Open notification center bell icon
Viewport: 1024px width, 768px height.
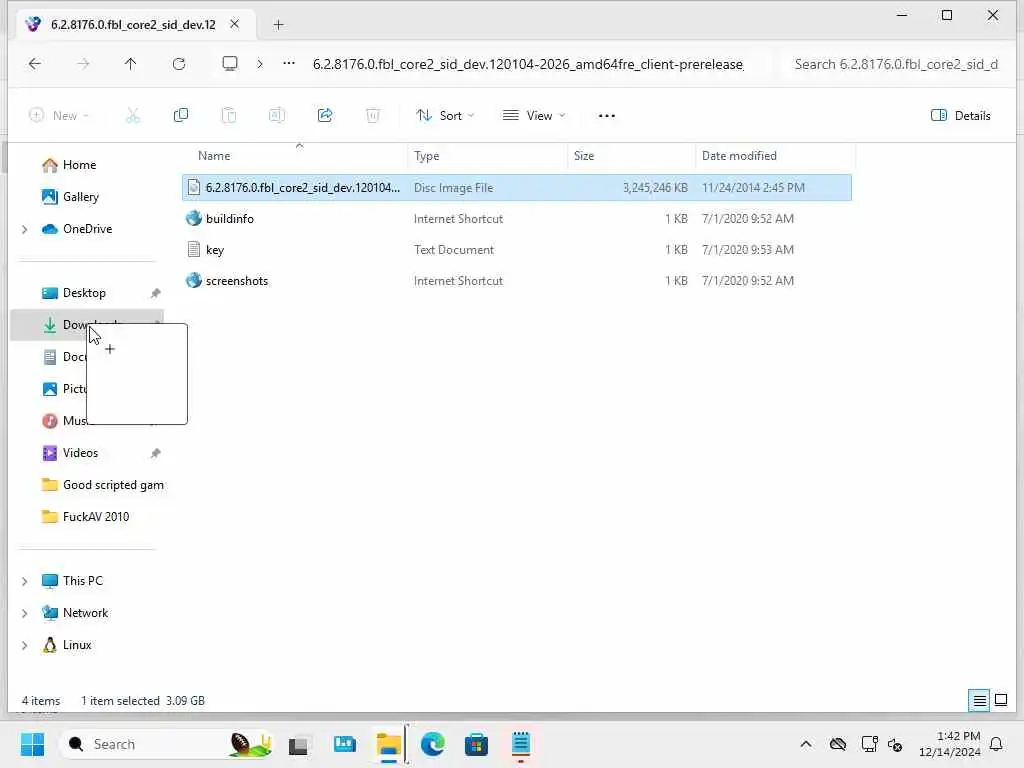coord(996,744)
